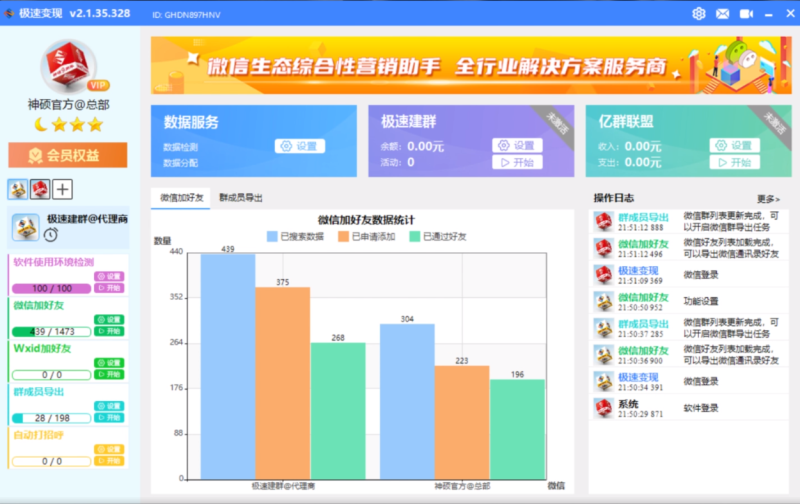Click avatar icon beside 功能设置 log
Image resolution: width=800 pixels, height=504 pixels.
pos(604,301)
